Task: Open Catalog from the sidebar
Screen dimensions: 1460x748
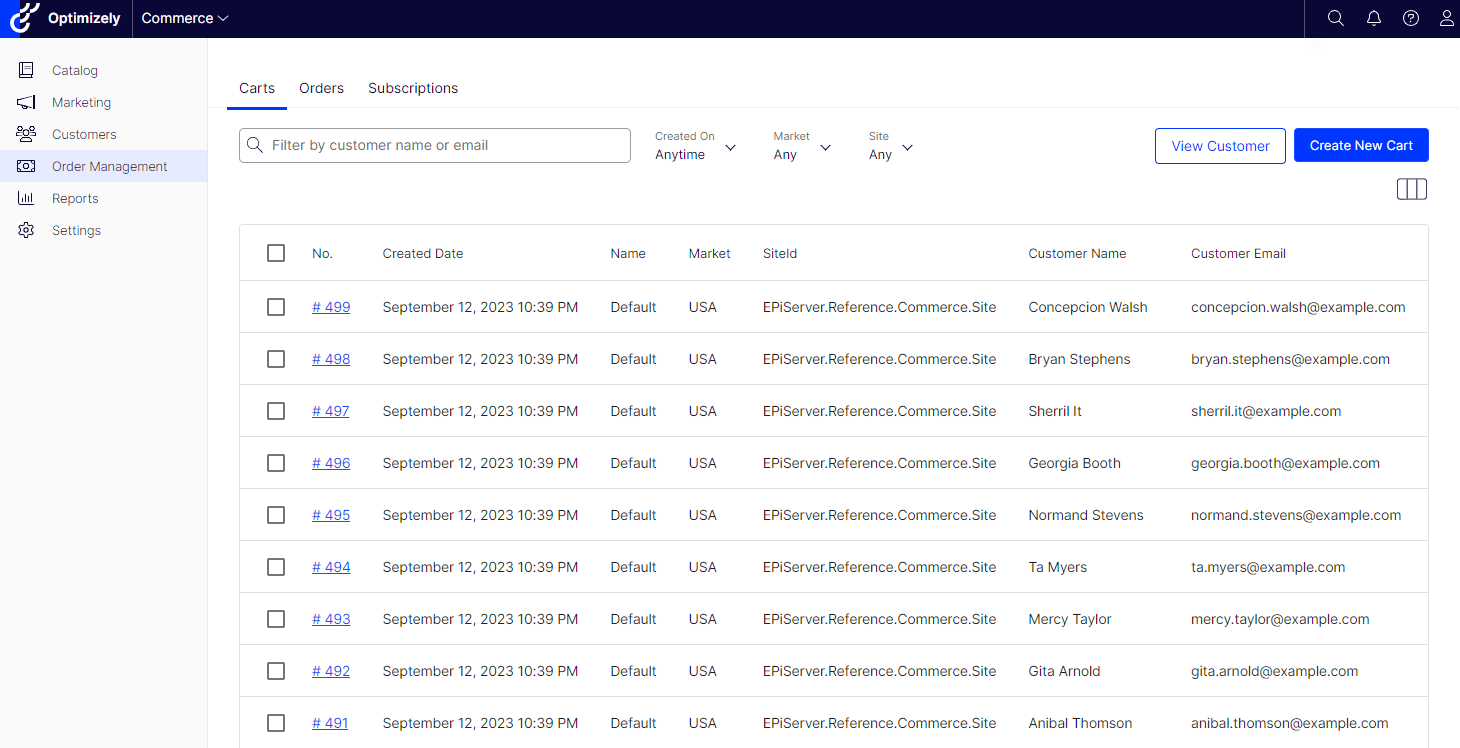Action: pos(75,70)
